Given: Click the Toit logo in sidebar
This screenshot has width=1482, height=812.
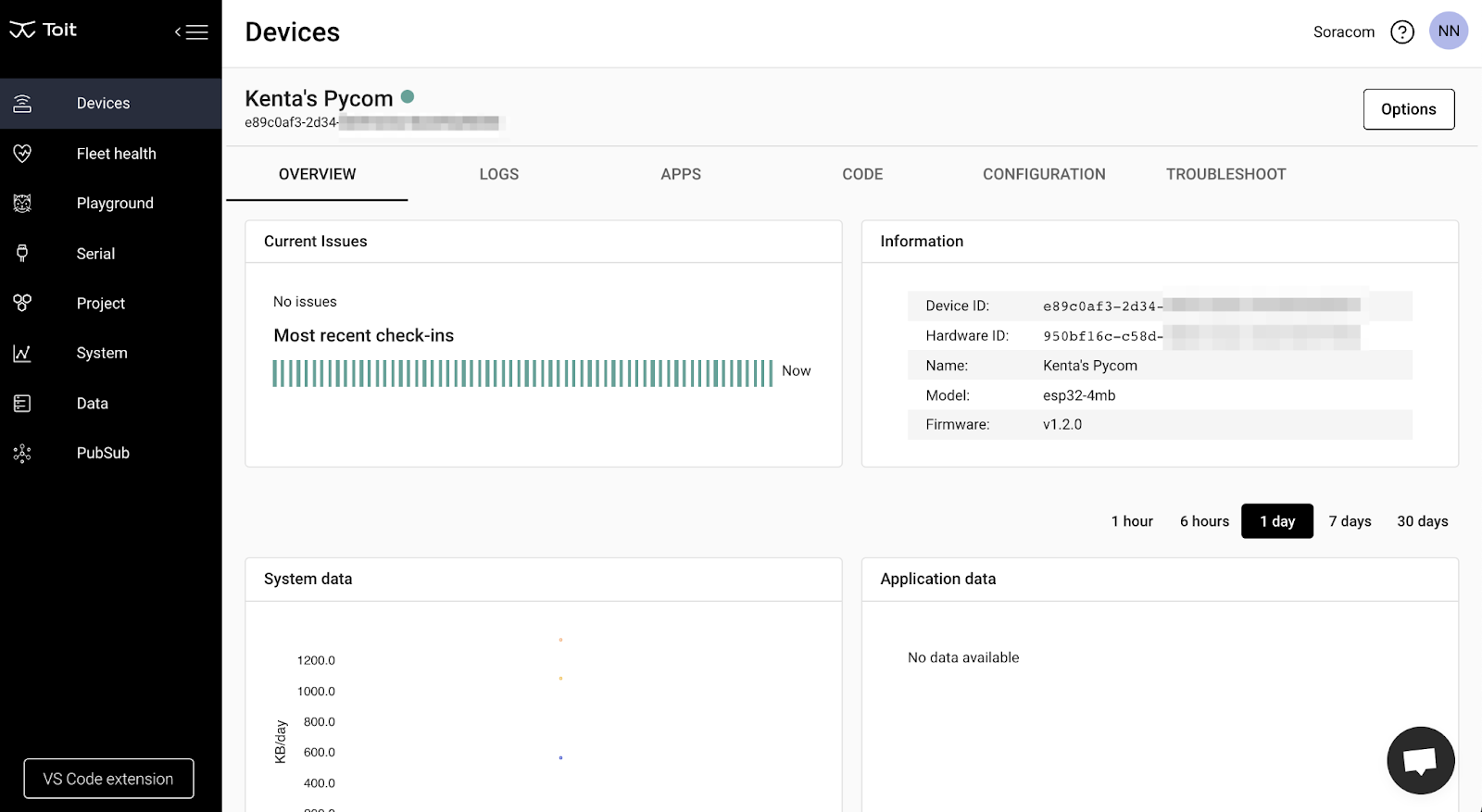Looking at the screenshot, I should pos(43,30).
